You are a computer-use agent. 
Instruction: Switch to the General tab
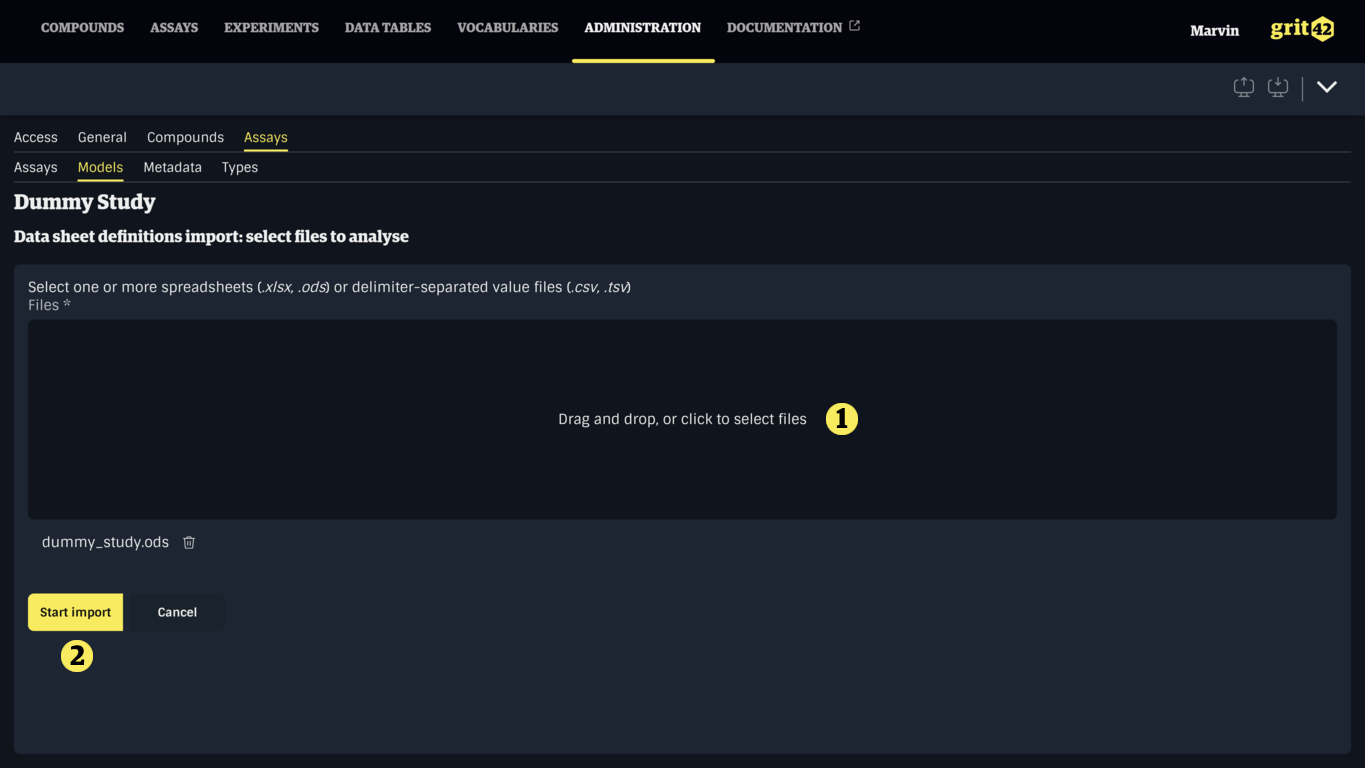click(x=102, y=137)
